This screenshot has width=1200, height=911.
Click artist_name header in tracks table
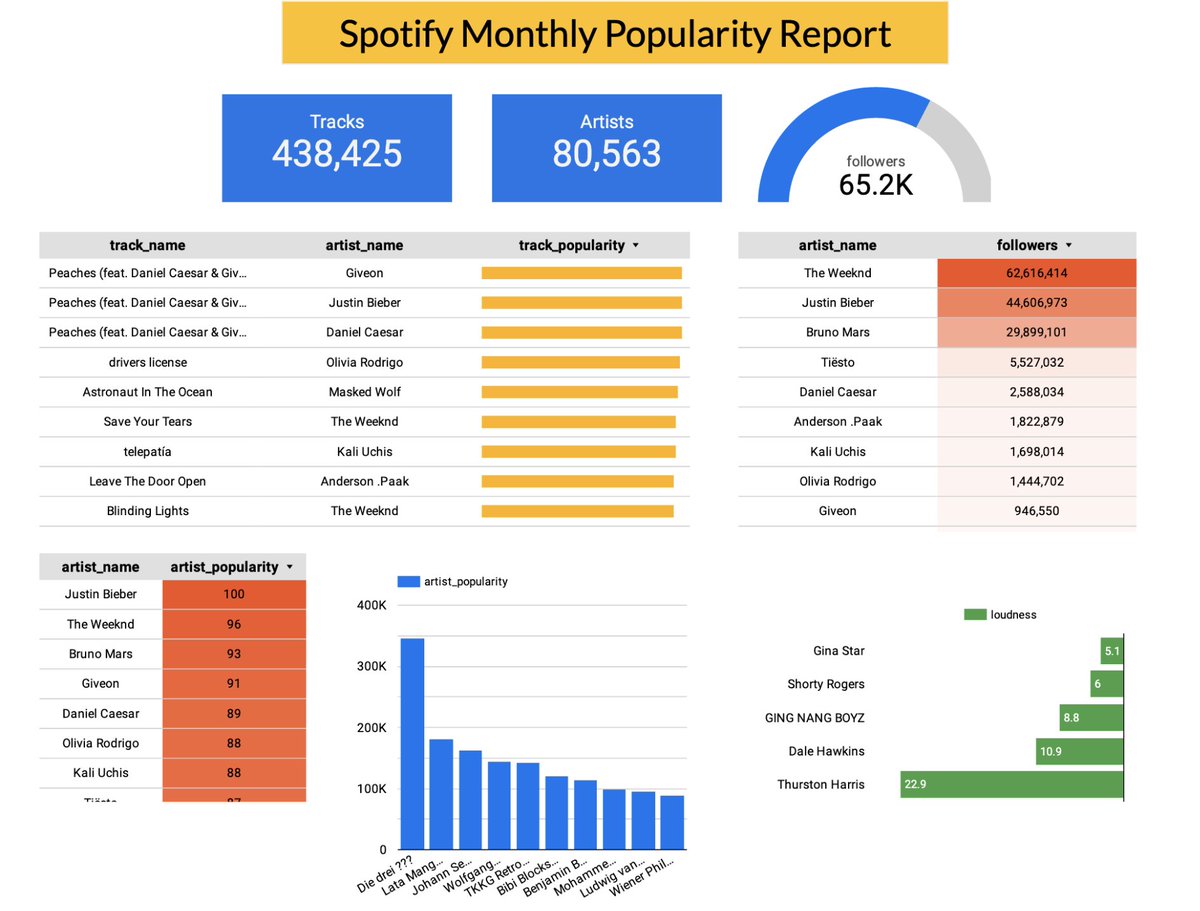coord(364,245)
